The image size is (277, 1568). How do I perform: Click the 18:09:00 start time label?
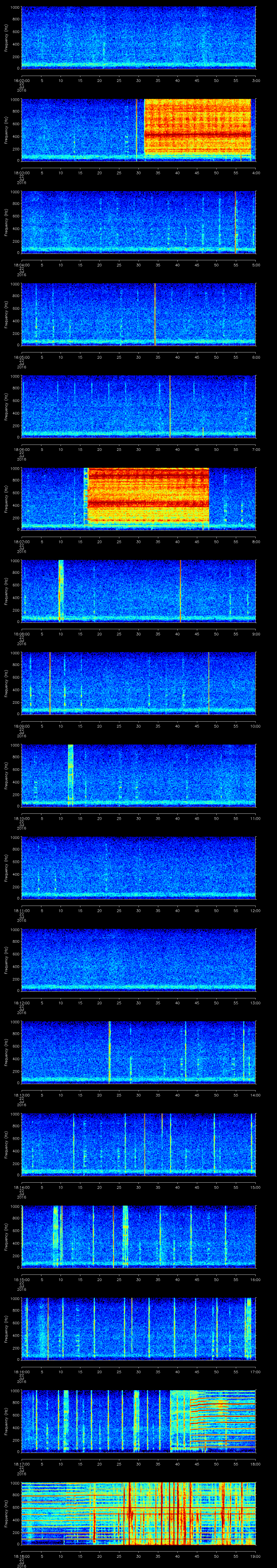point(22,726)
